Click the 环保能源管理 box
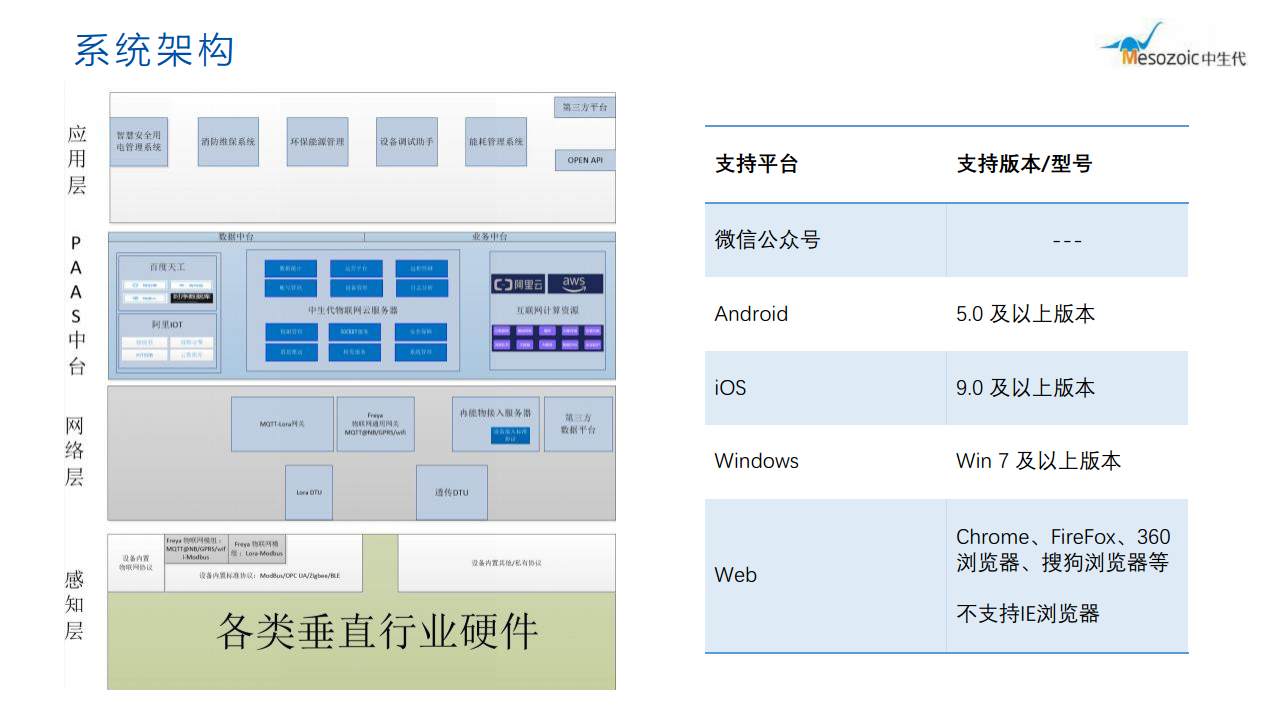This screenshot has height=720, width=1280. pos(317,141)
